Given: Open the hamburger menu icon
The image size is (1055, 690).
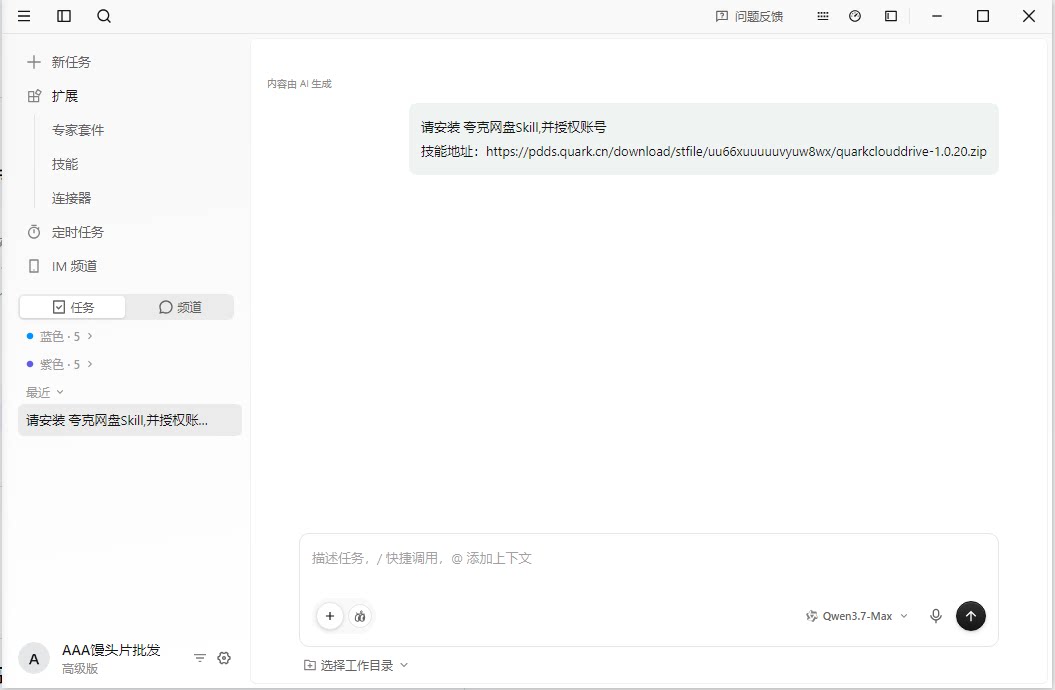Looking at the screenshot, I should click(24, 16).
